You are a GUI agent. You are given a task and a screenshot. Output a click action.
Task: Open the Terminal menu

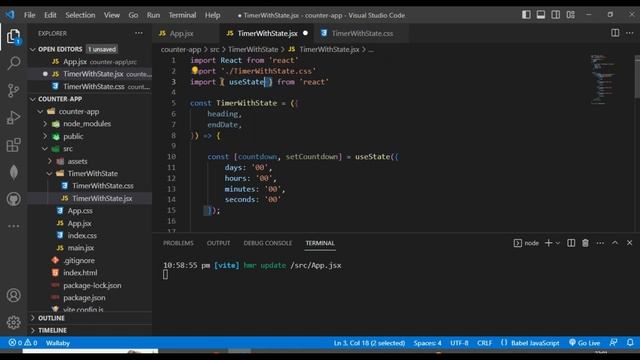[x=182, y=15]
